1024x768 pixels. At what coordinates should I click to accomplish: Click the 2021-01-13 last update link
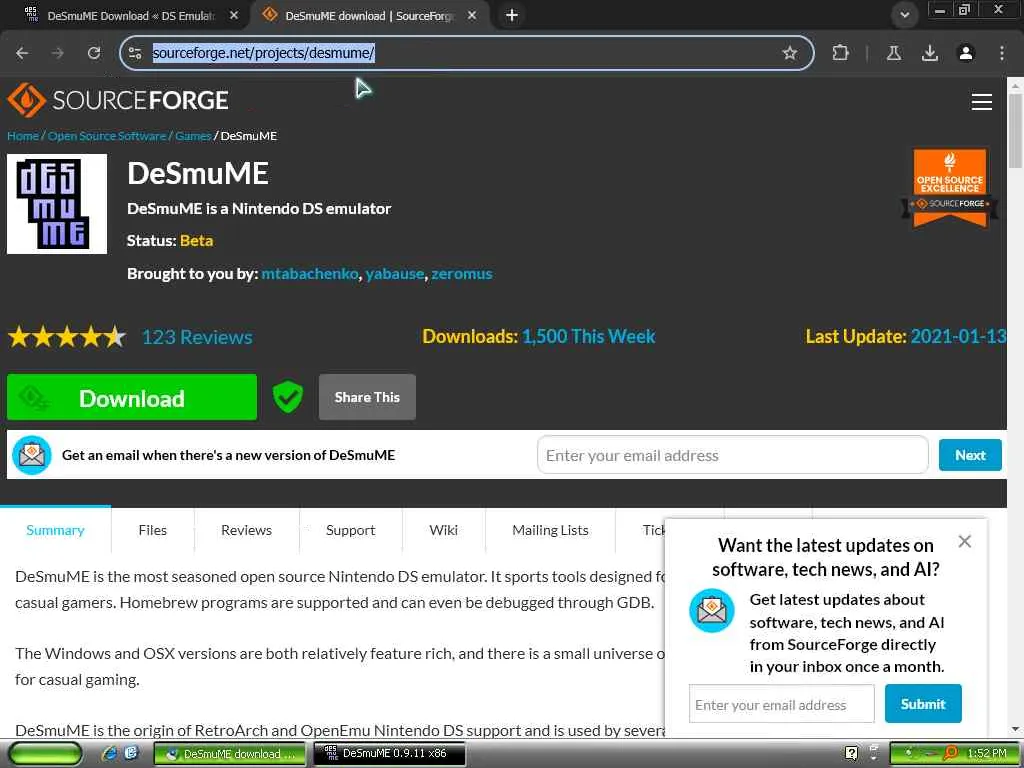[x=958, y=336]
